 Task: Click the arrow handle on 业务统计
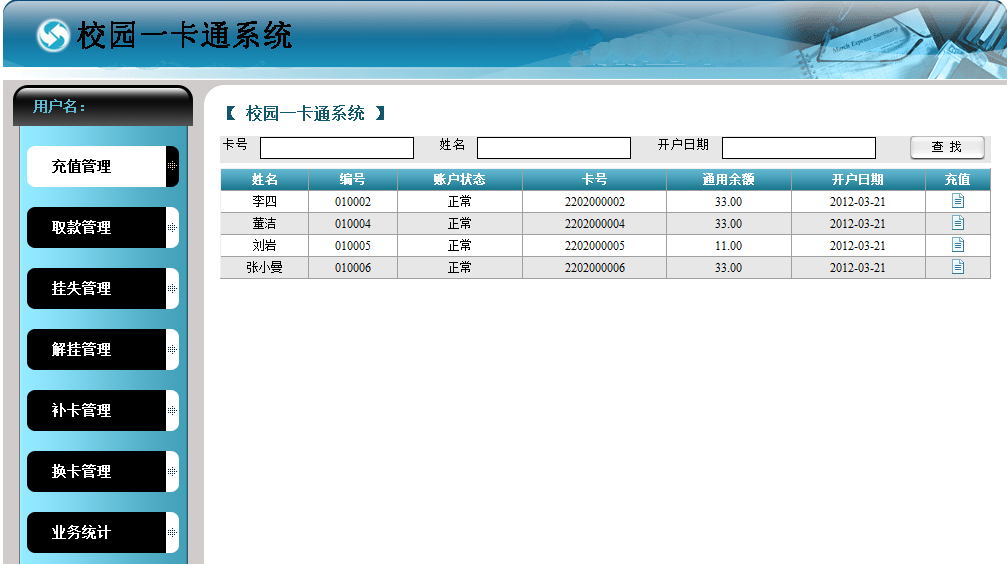(172, 533)
